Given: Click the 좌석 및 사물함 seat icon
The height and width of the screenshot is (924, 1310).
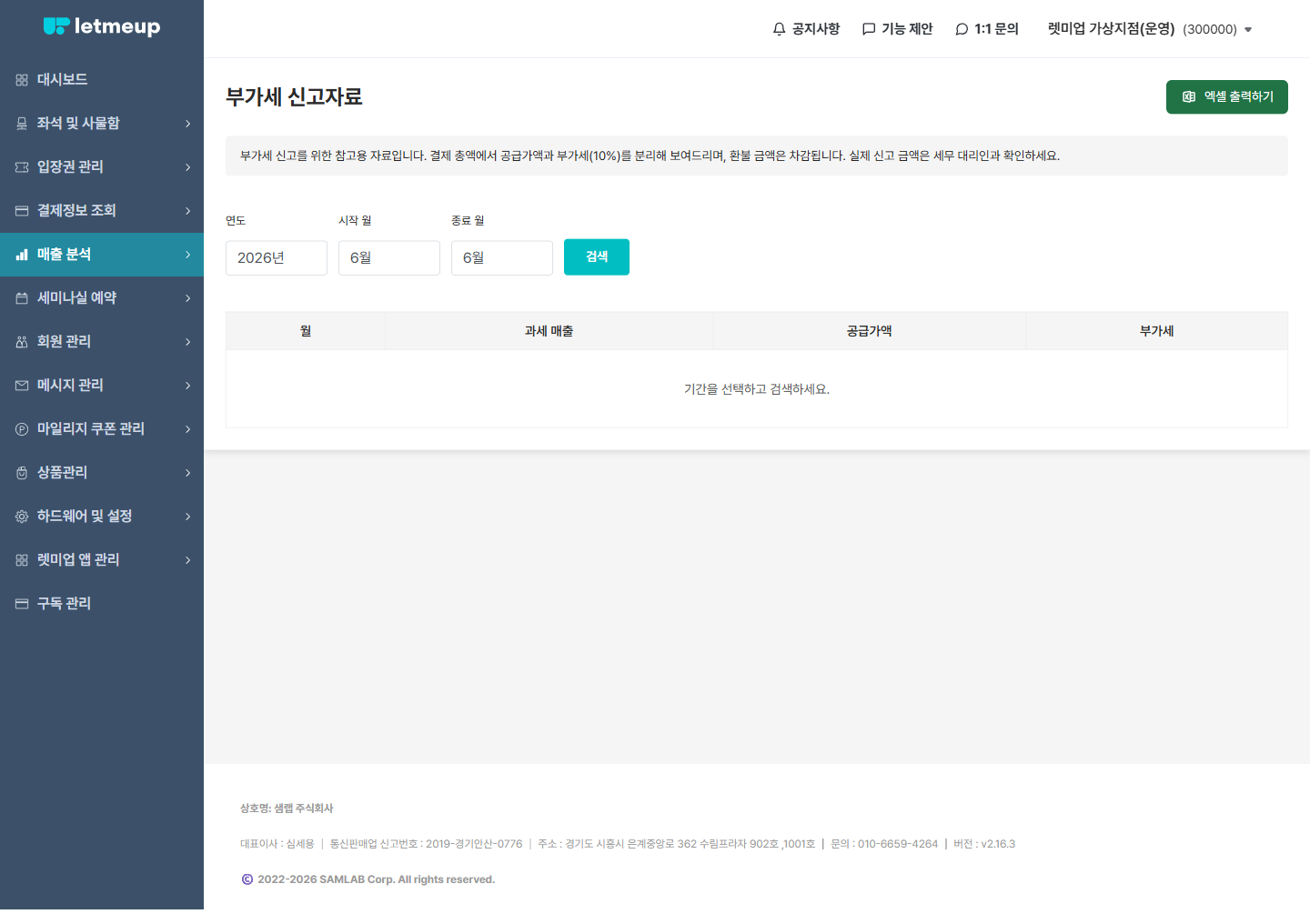Looking at the screenshot, I should pyautogui.click(x=22, y=124).
